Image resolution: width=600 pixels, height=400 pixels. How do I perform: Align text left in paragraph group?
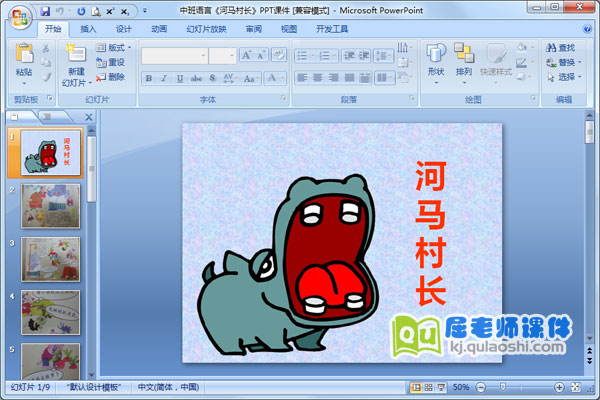tap(302, 78)
